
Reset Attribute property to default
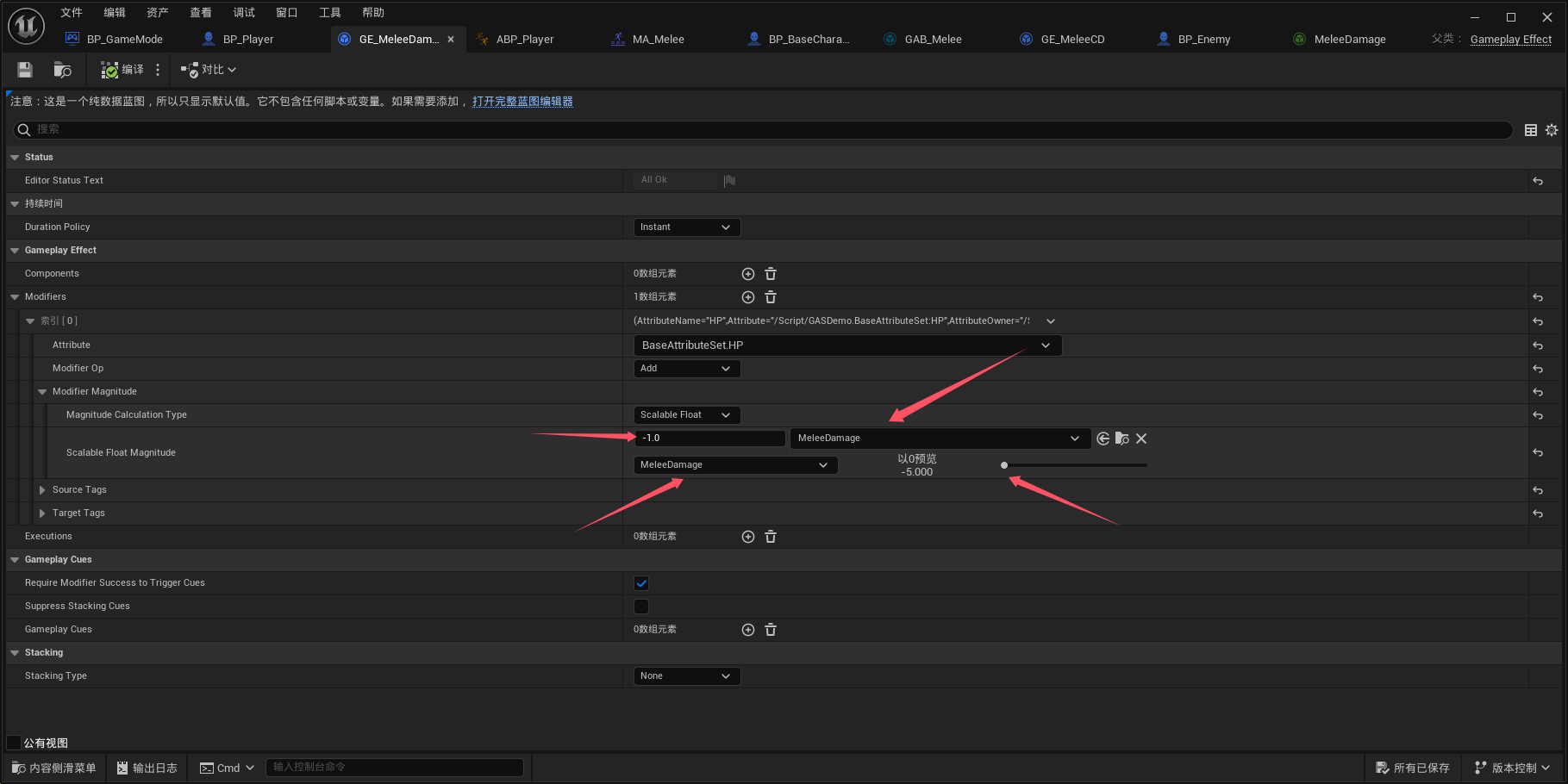coord(1538,345)
